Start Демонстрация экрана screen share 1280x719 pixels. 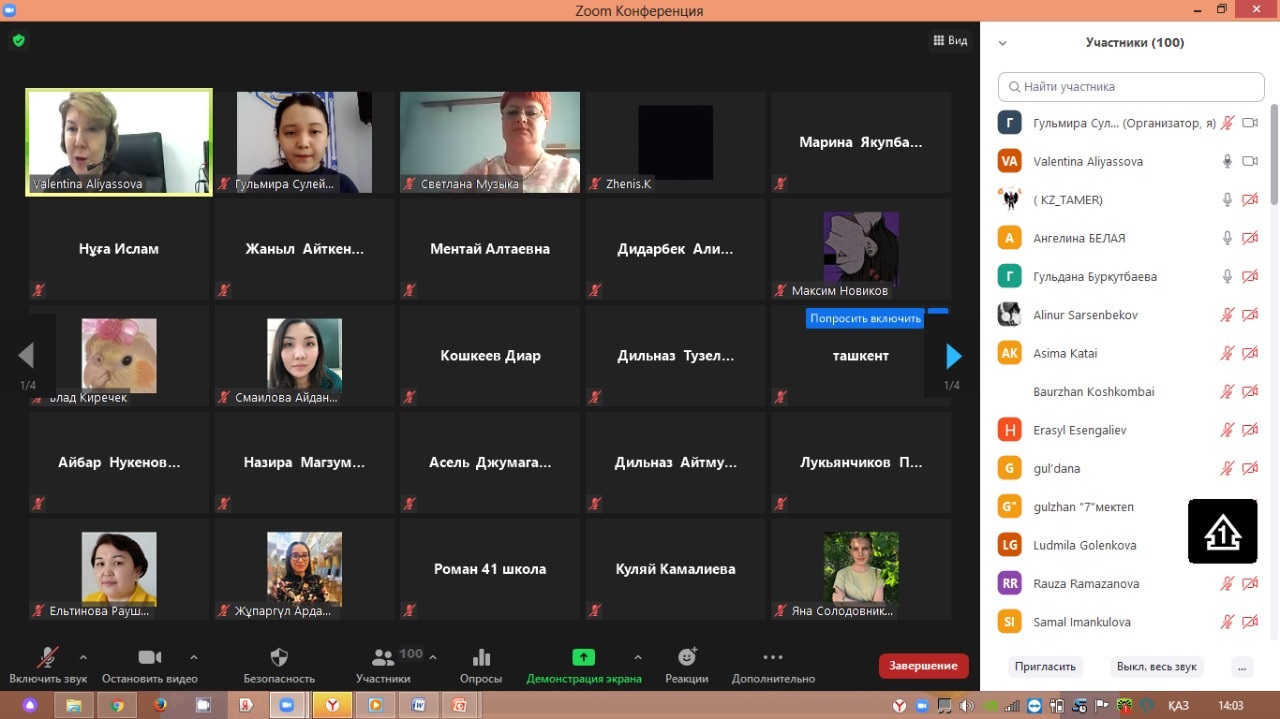click(584, 665)
